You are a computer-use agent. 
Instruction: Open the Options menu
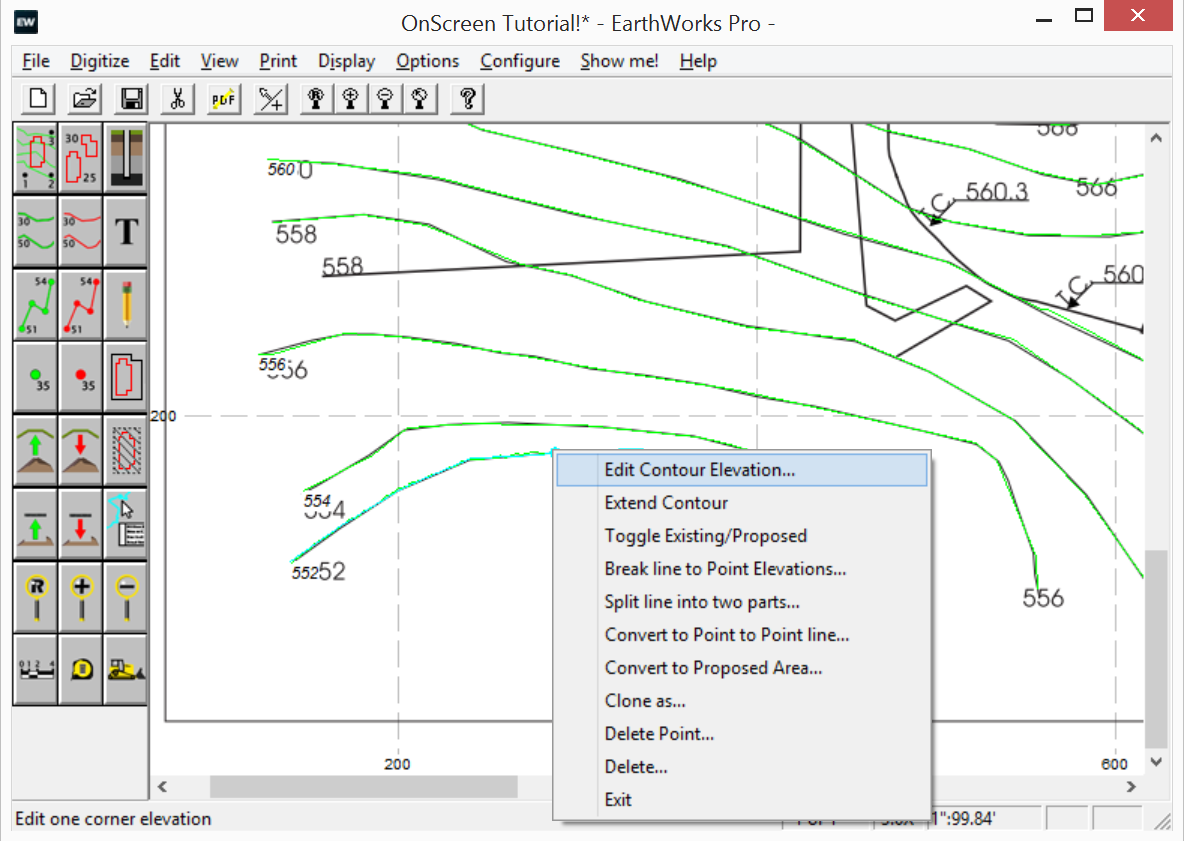427,61
